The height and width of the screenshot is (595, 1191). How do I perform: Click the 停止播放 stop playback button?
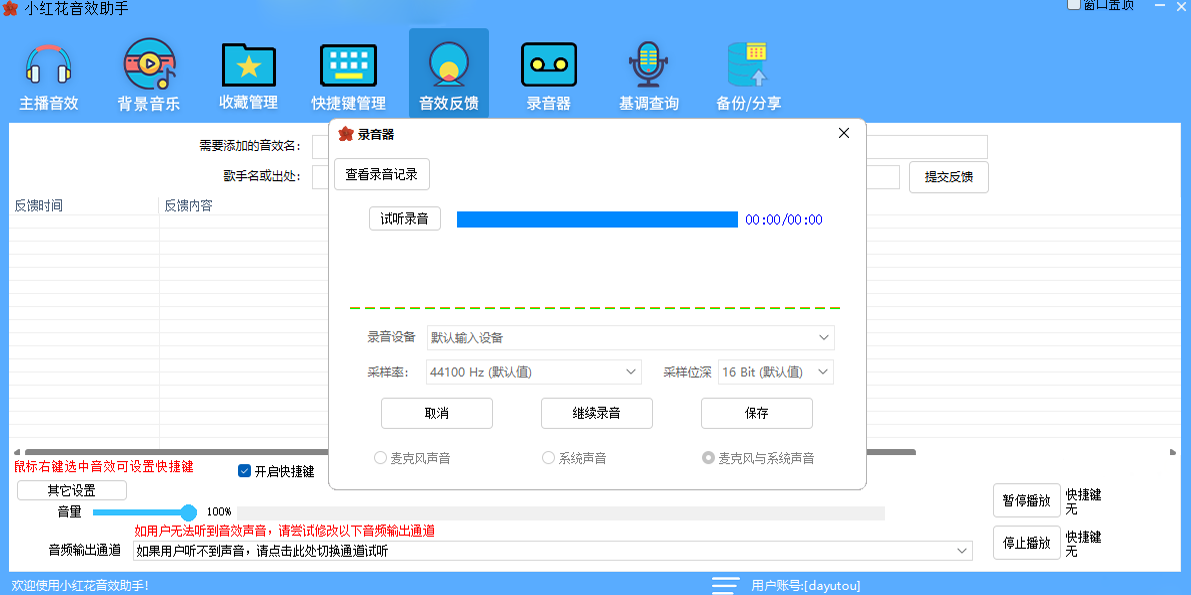(1026, 542)
